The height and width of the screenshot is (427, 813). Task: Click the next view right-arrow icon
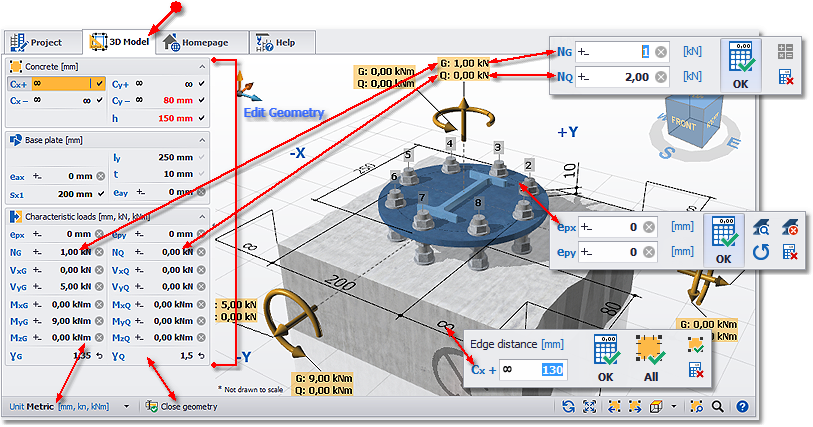[x=635, y=407]
